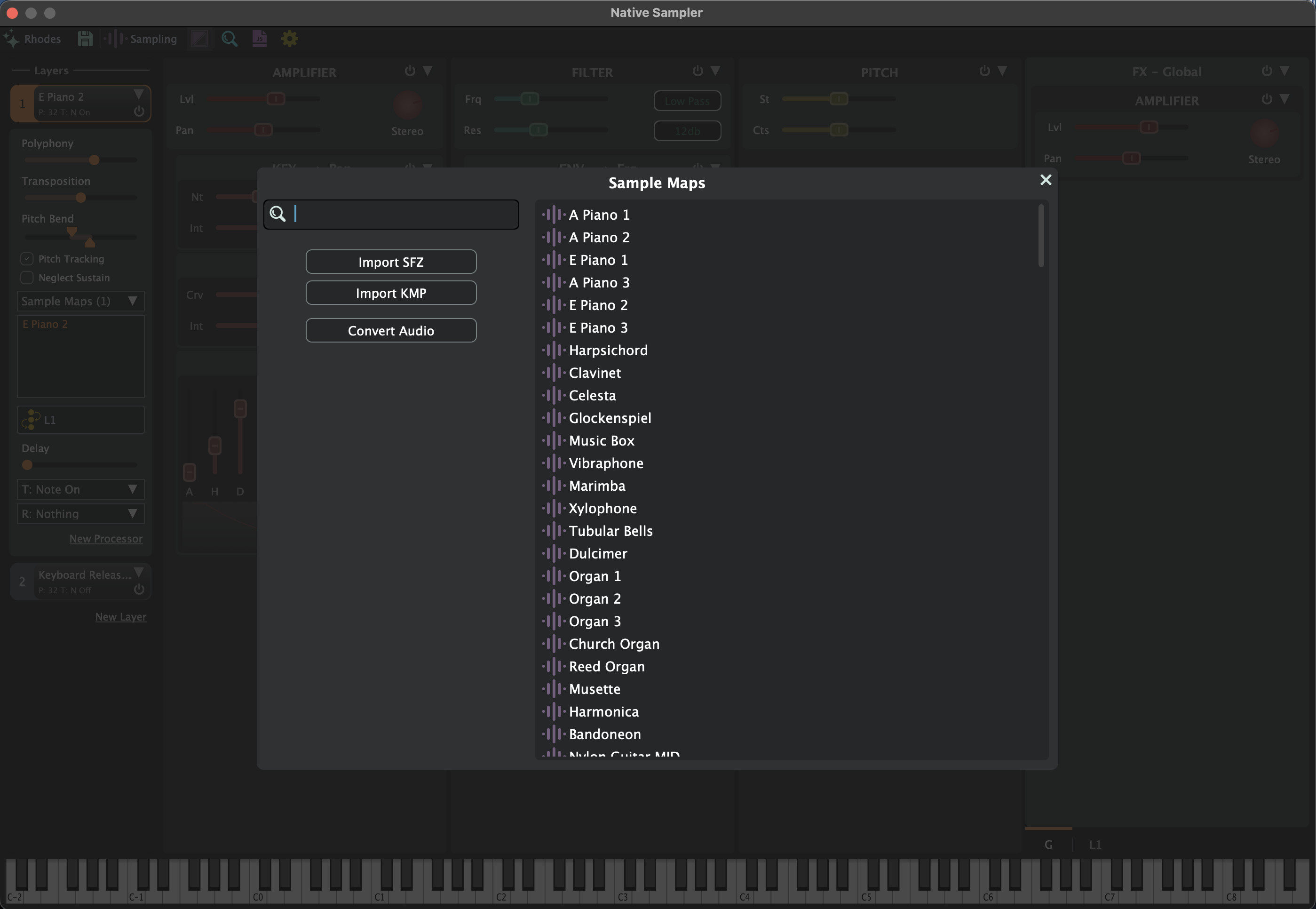1316x909 pixels.
Task: Enable the Neglect Sustain checkbox
Action: [x=27, y=278]
